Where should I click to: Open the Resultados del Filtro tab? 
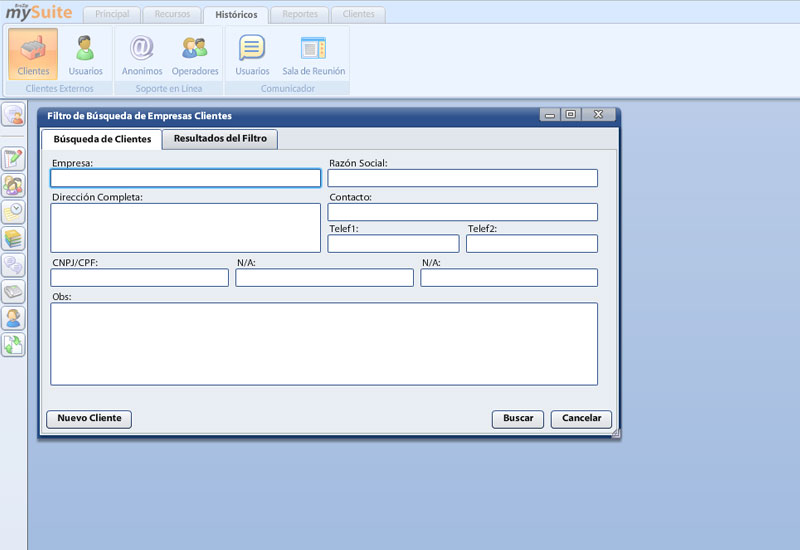tap(220, 139)
